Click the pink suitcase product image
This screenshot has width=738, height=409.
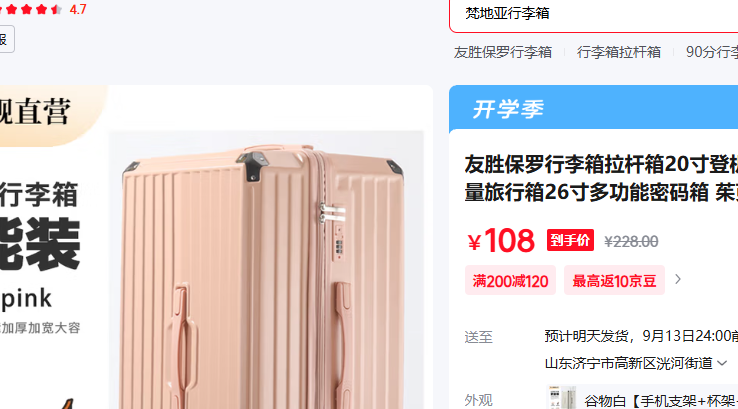click(x=266, y=273)
